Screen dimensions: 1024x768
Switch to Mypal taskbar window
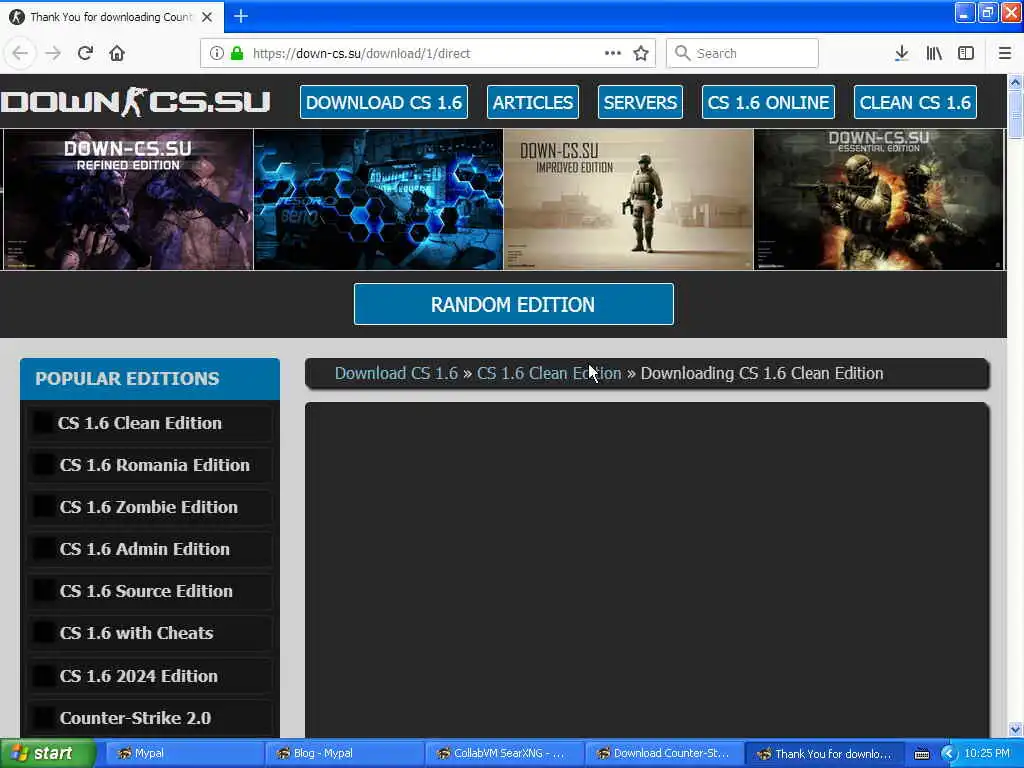pos(183,754)
